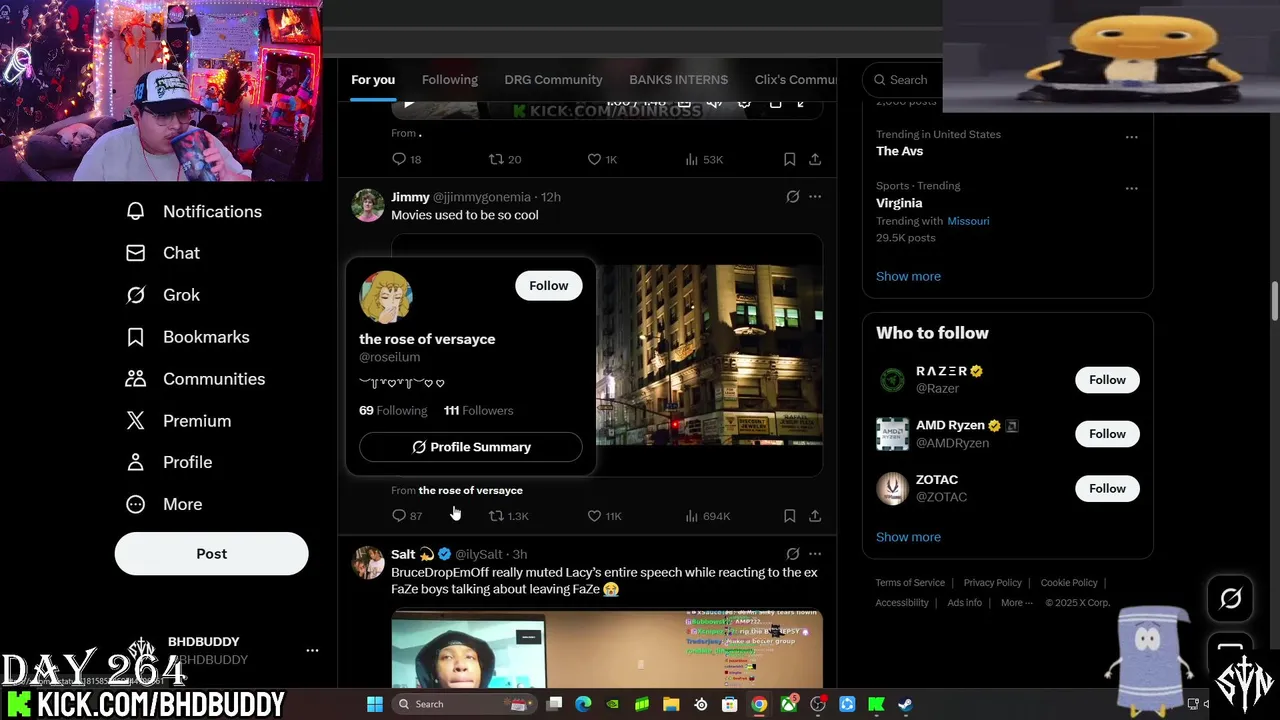
Task: Bookmark the Kick video post
Action: [789, 160]
